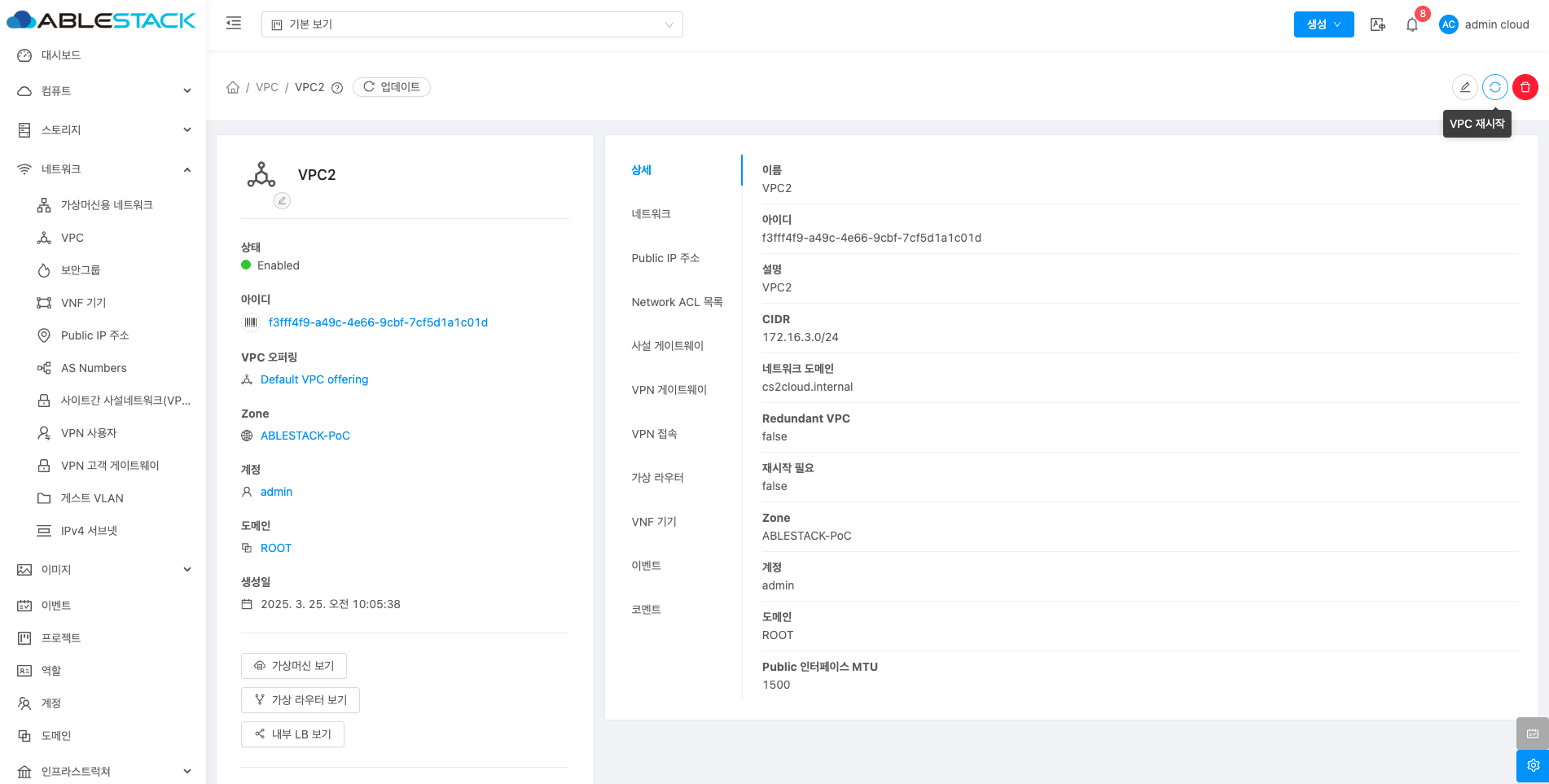Click the edit VPC pencil icon

coord(1464,87)
